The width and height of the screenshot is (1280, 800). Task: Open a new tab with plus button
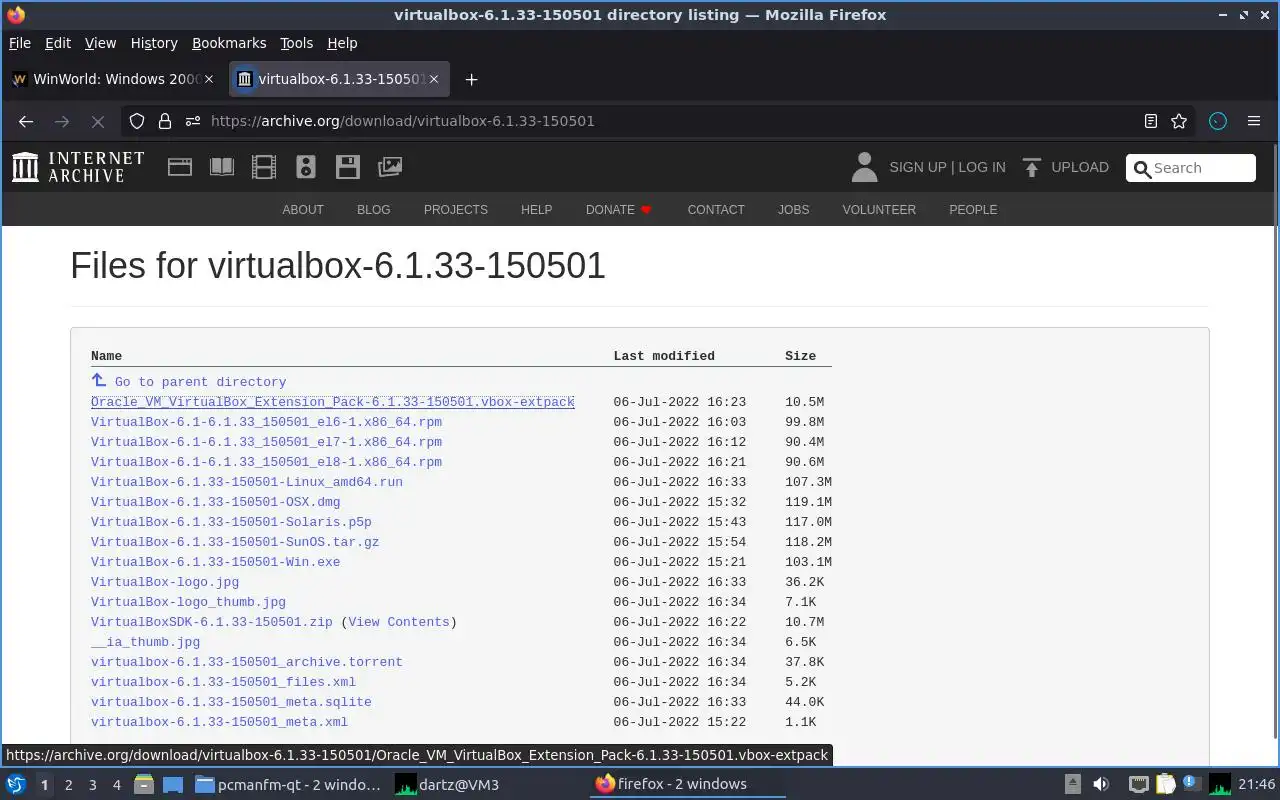pyautogui.click(x=471, y=80)
